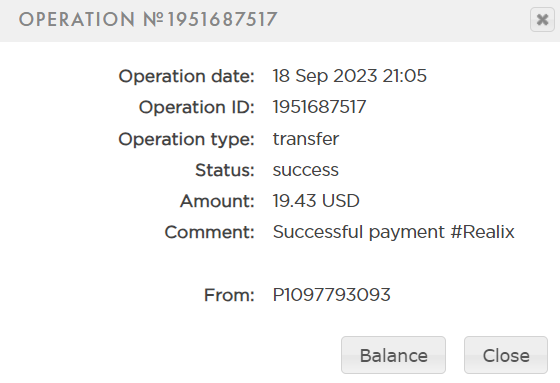Screen dimensions: 560x383
Task: Click the Operation date label
Action: 186,76
